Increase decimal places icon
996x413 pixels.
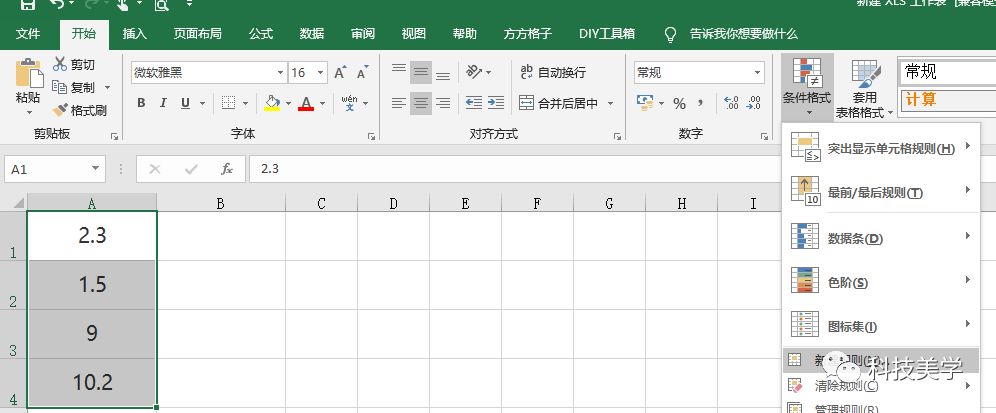[731, 103]
